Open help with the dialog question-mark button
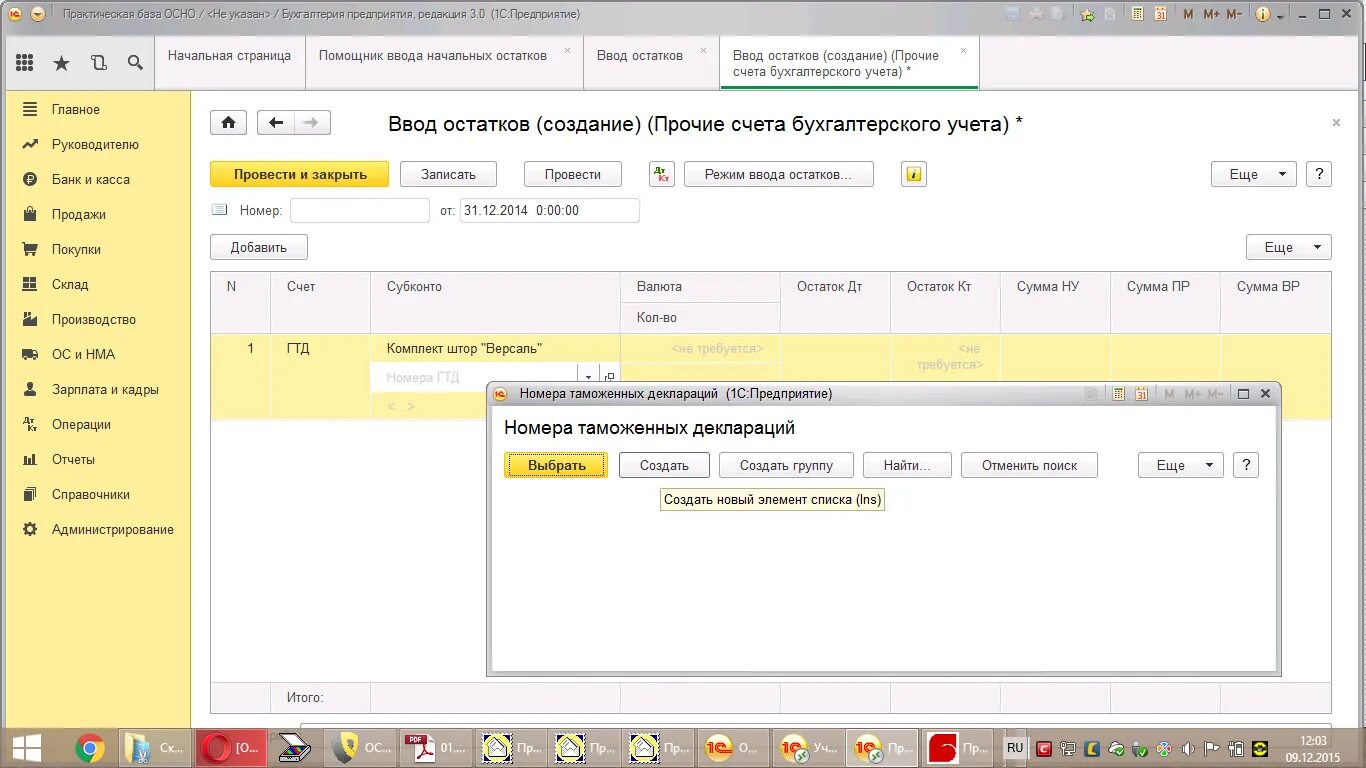Screen dimensions: 1366x768 coord(1245,465)
